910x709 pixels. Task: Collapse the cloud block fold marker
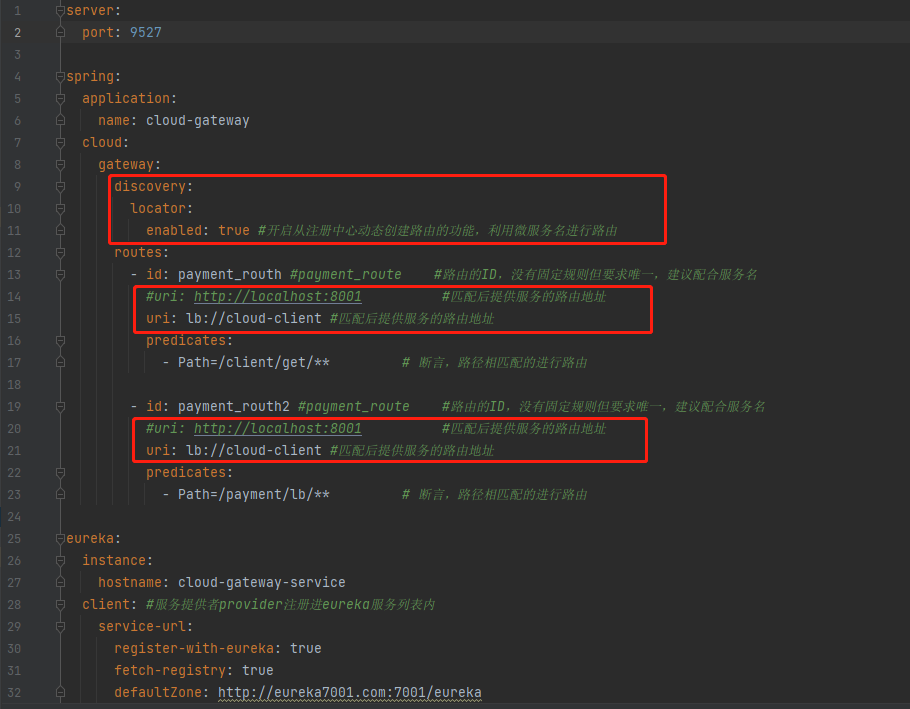60,143
